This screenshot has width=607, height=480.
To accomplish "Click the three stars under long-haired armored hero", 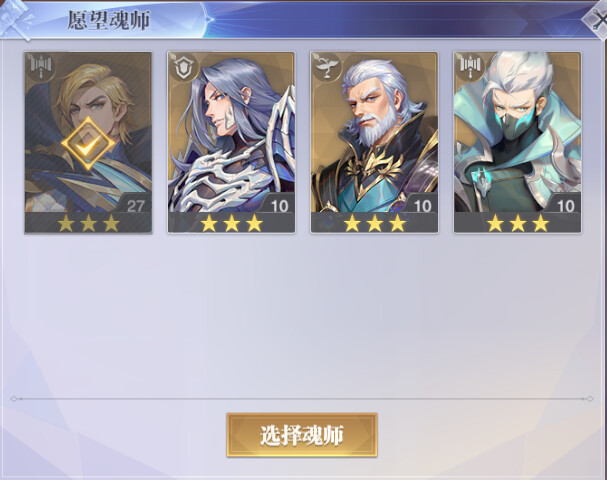I will click(231, 223).
